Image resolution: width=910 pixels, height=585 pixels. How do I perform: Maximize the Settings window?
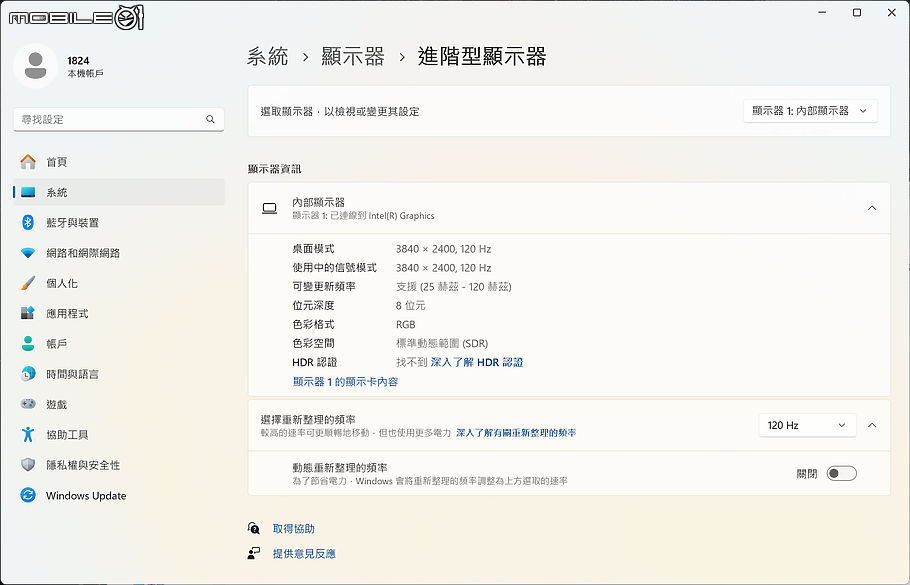[857, 13]
